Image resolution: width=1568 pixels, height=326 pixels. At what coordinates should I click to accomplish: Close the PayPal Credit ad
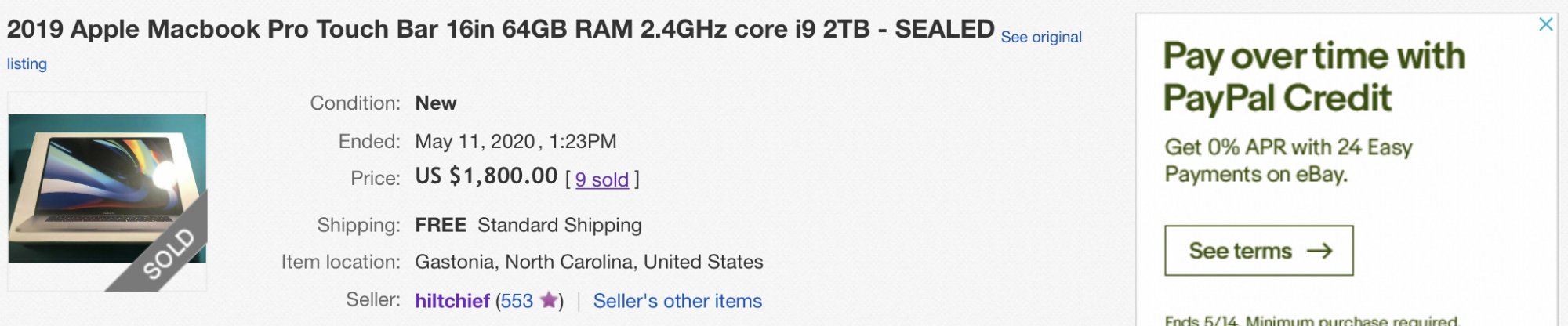[1545, 24]
